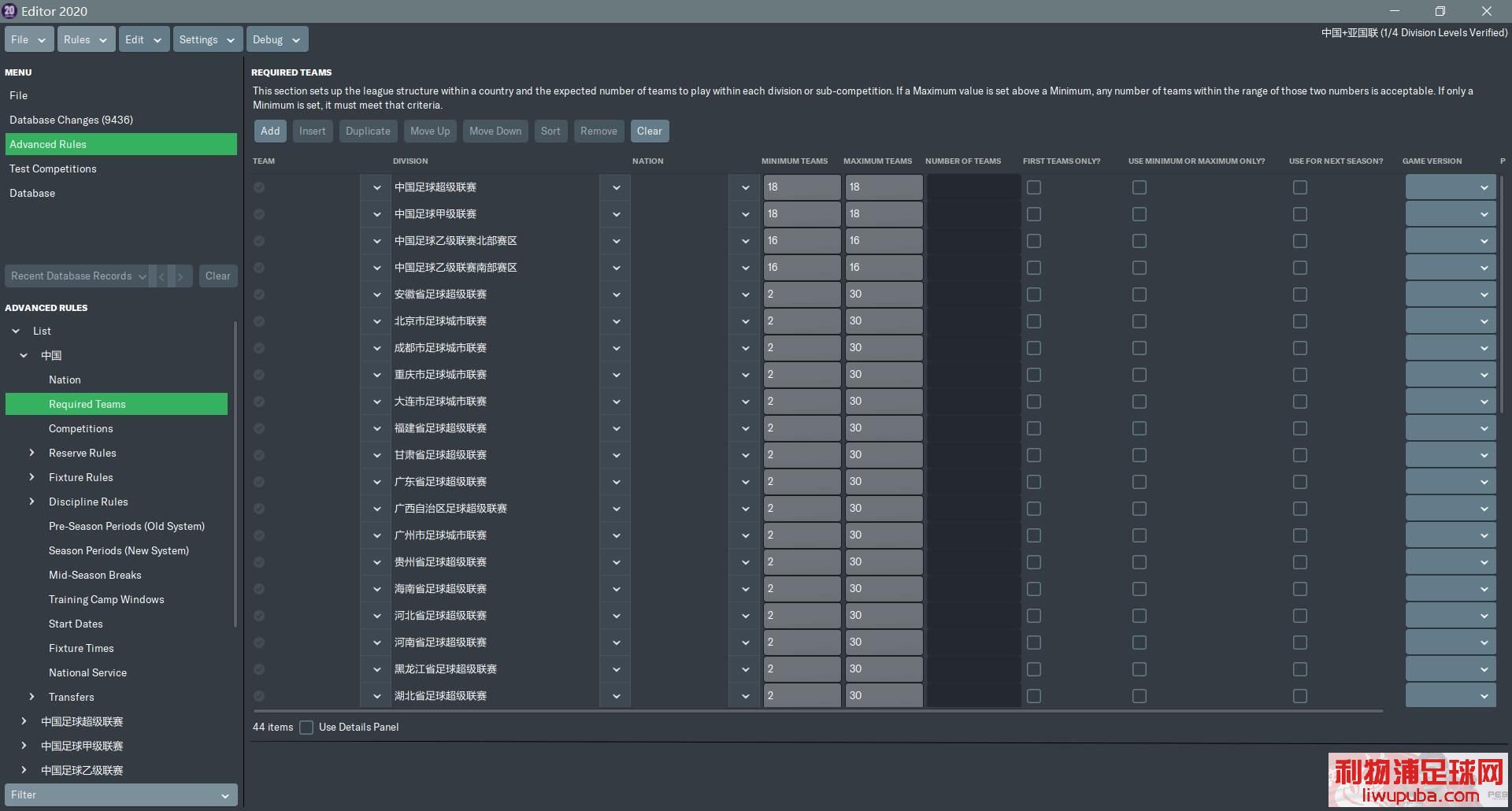Tick Use For Next Season for 大连市足球城市联赛
Image resolution: width=1512 pixels, height=811 pixels.
[x=1300, y=402]
